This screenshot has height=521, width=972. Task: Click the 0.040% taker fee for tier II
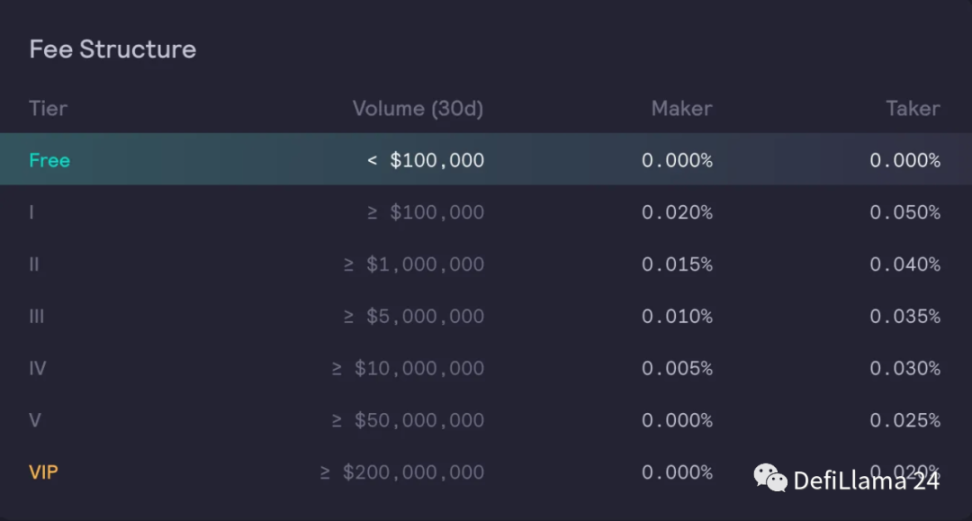click(x=905, y=264)
